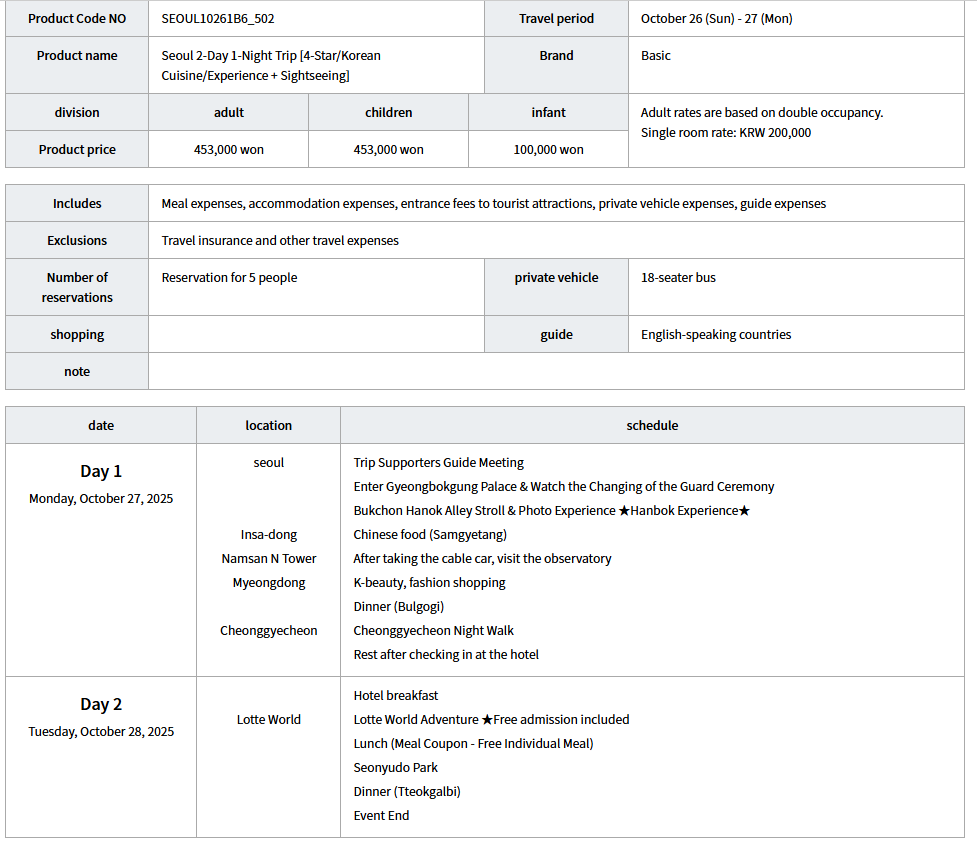The height and width of the screenshot is (841, 977).
Task: Click the infant price 100,000 won
Action: click(x=548, y=150)
